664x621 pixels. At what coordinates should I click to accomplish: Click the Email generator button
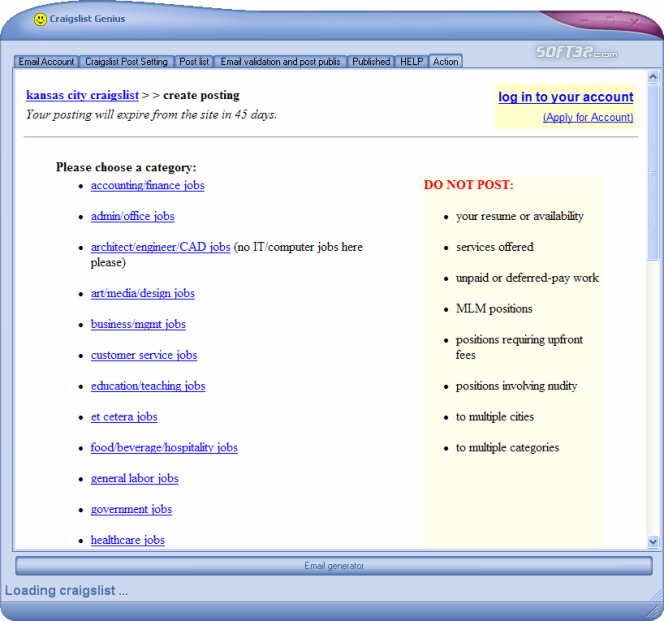tap(334, 566)
